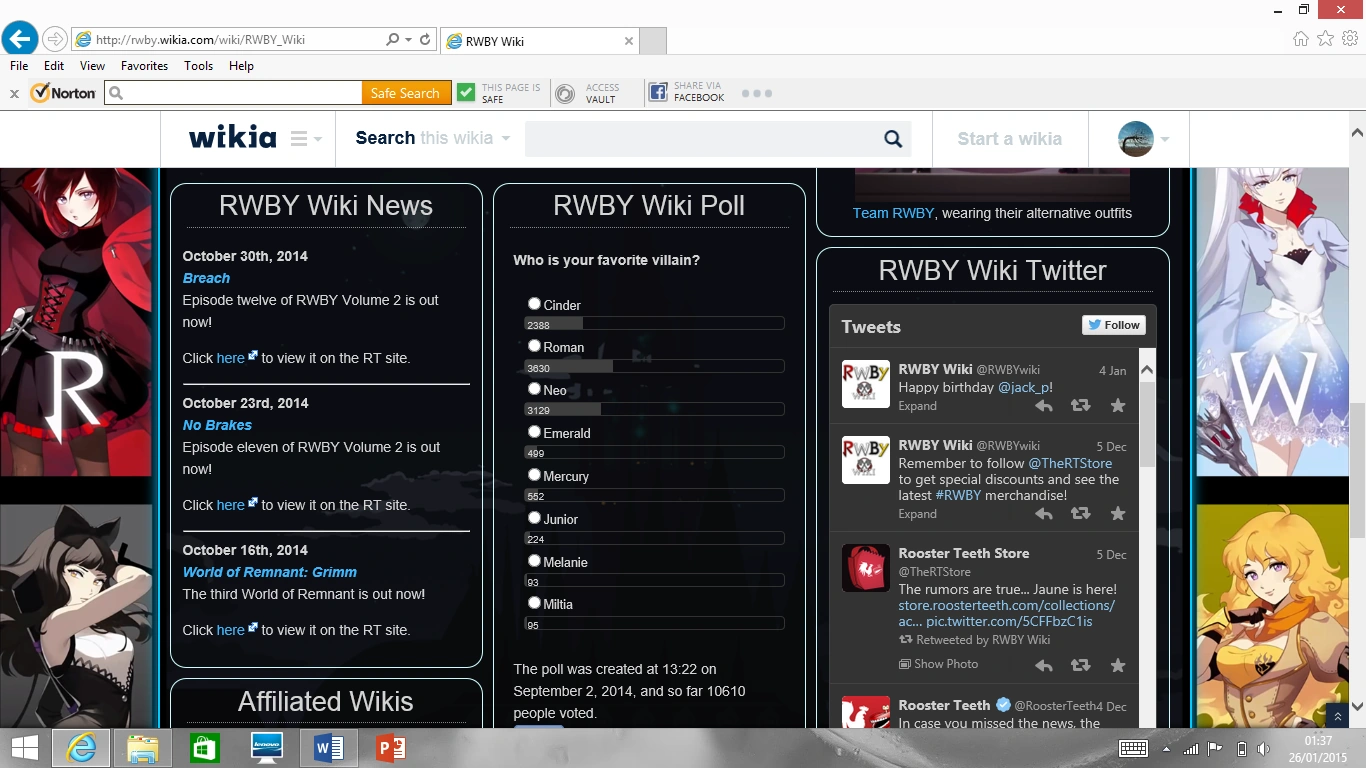This screenshot has height=768, width=1366.
Task: Follow RWBY Wiki on Twitter
Action: pos(1114,325)
